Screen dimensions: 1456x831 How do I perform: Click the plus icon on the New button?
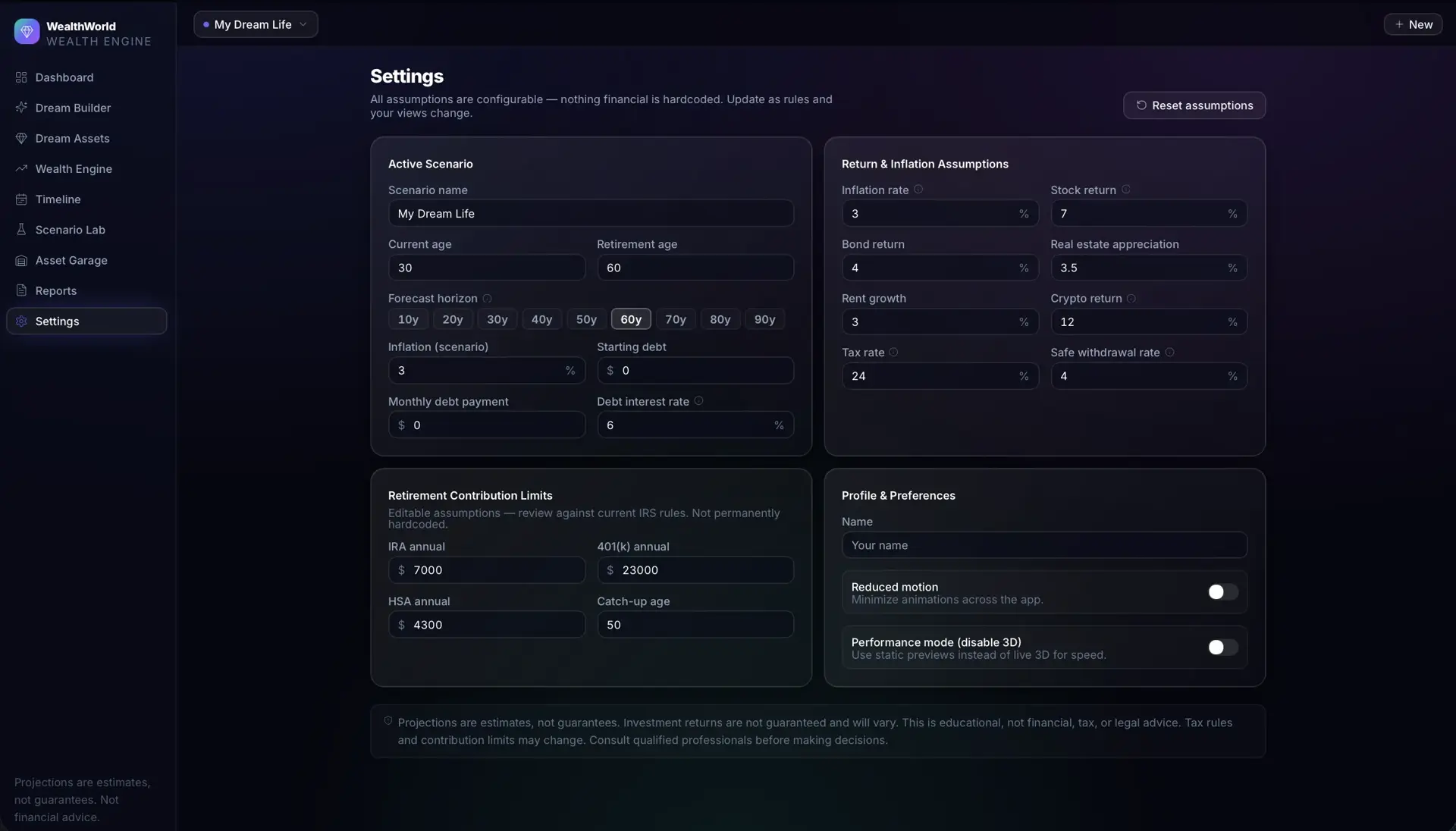pyautogui.click(x=1399, y=24)
